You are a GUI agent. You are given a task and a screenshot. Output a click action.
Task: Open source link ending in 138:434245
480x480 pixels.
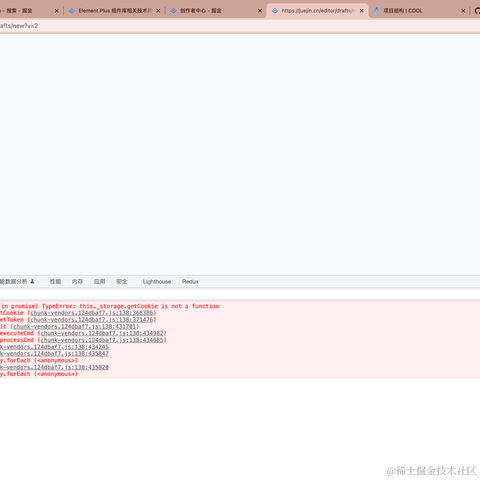[54, 347]
